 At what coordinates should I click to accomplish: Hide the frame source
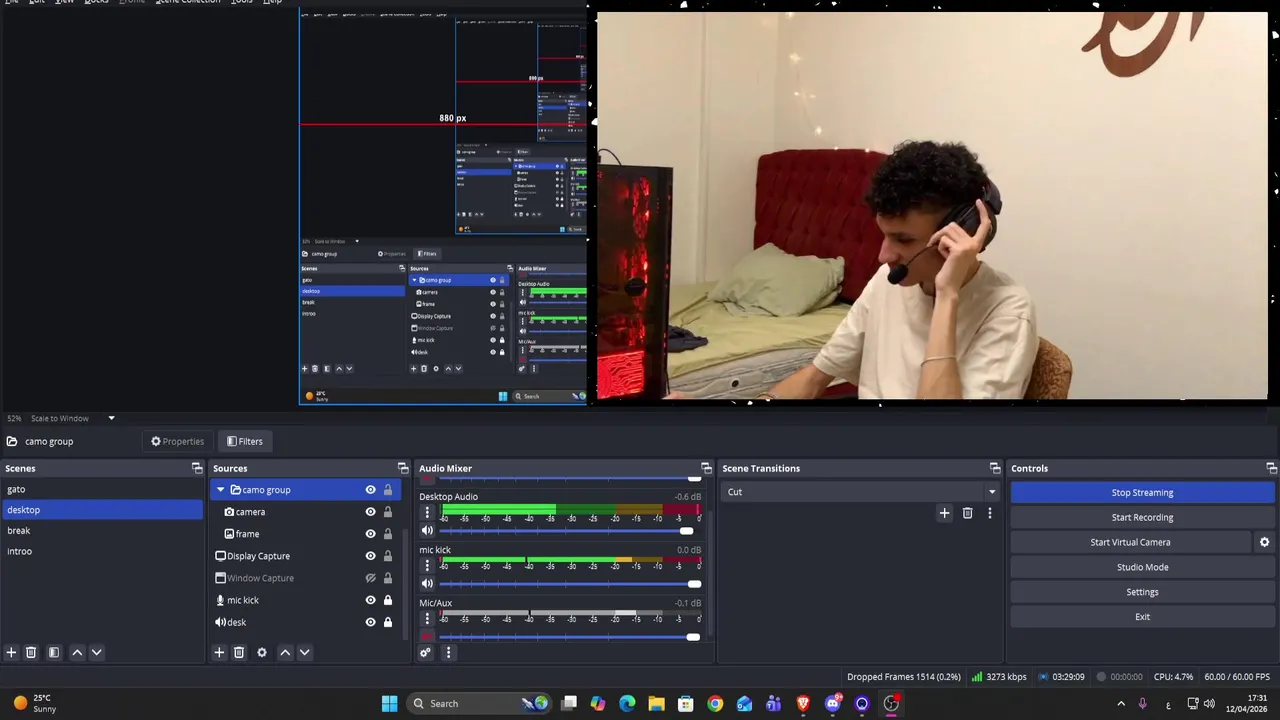pos(370,534)
